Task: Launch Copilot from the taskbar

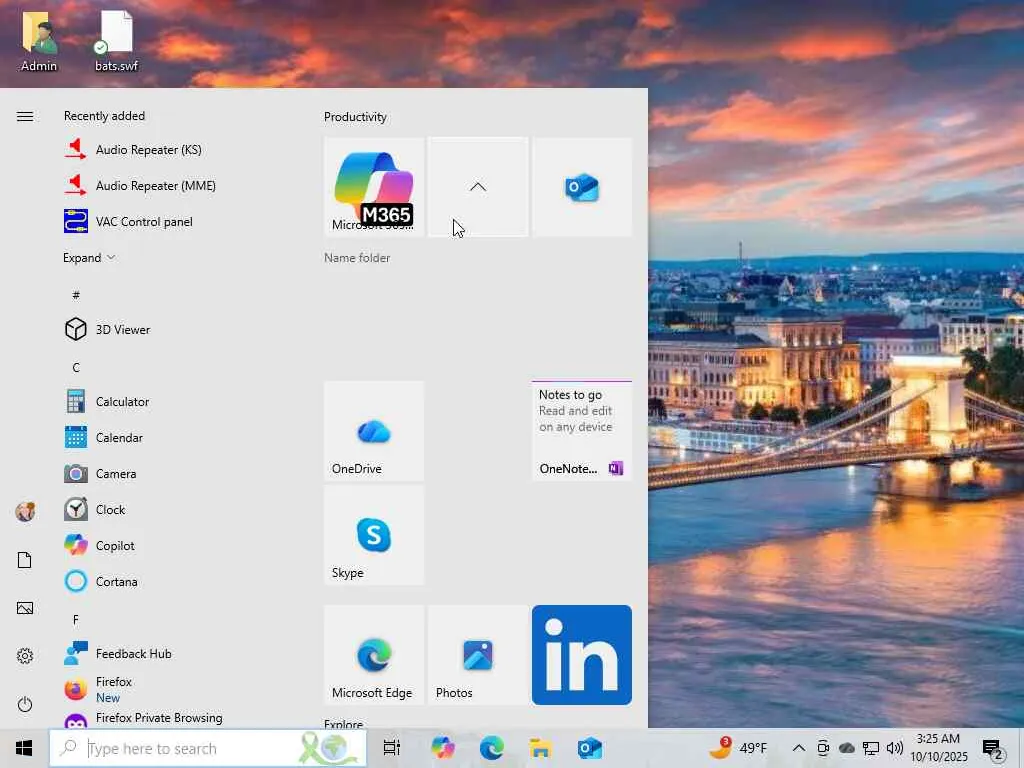Action: 442,748
